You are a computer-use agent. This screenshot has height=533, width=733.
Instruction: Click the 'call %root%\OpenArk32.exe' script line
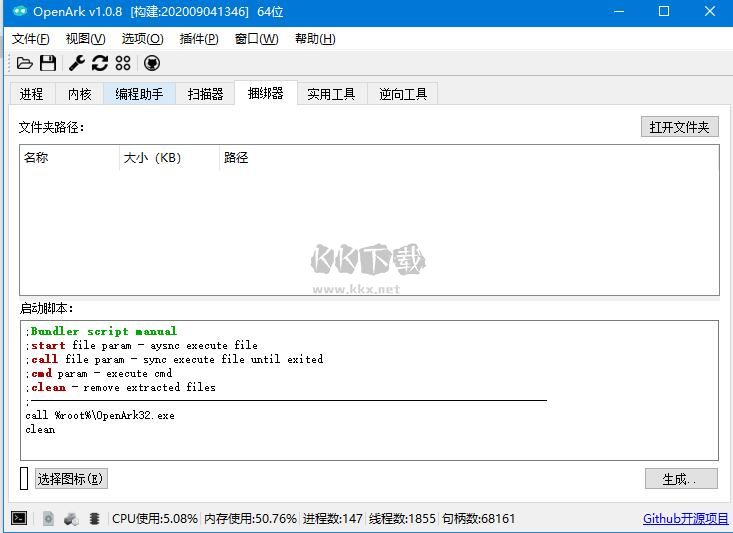[100, 415]
